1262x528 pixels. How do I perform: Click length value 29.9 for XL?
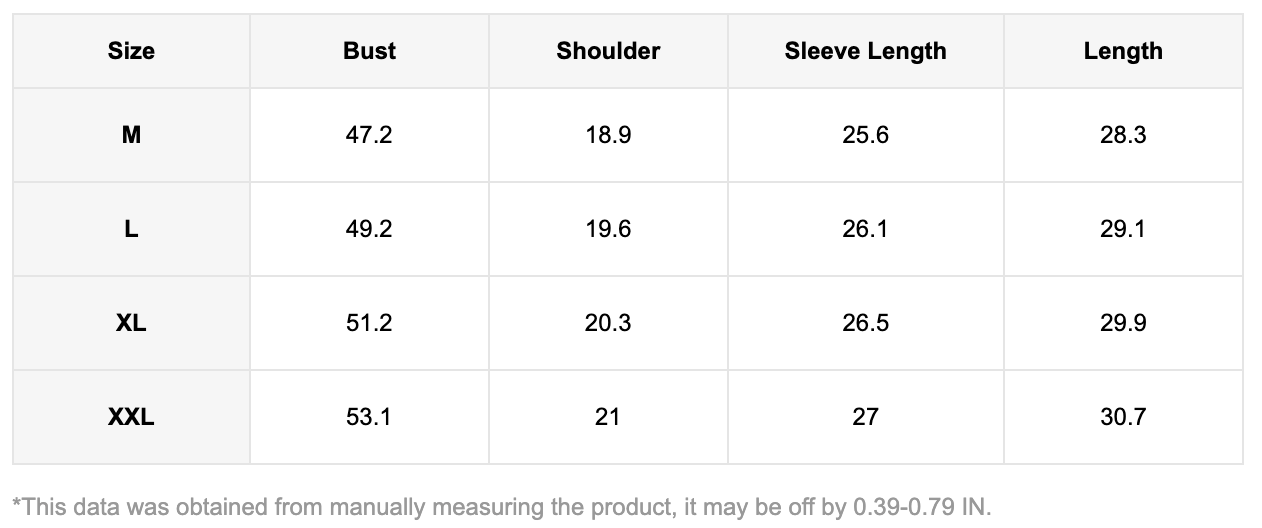click(x=1123, y=323)
